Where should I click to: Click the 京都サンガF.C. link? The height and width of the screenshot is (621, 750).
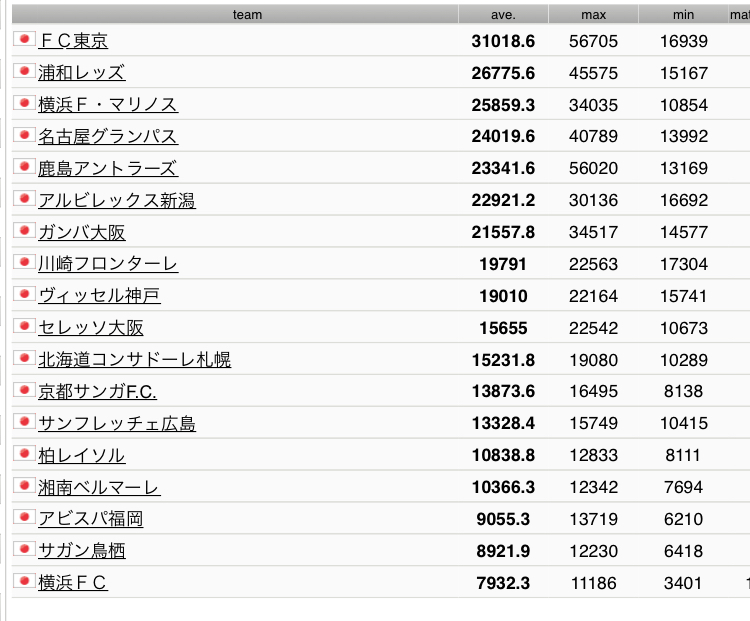coord(97,392)
